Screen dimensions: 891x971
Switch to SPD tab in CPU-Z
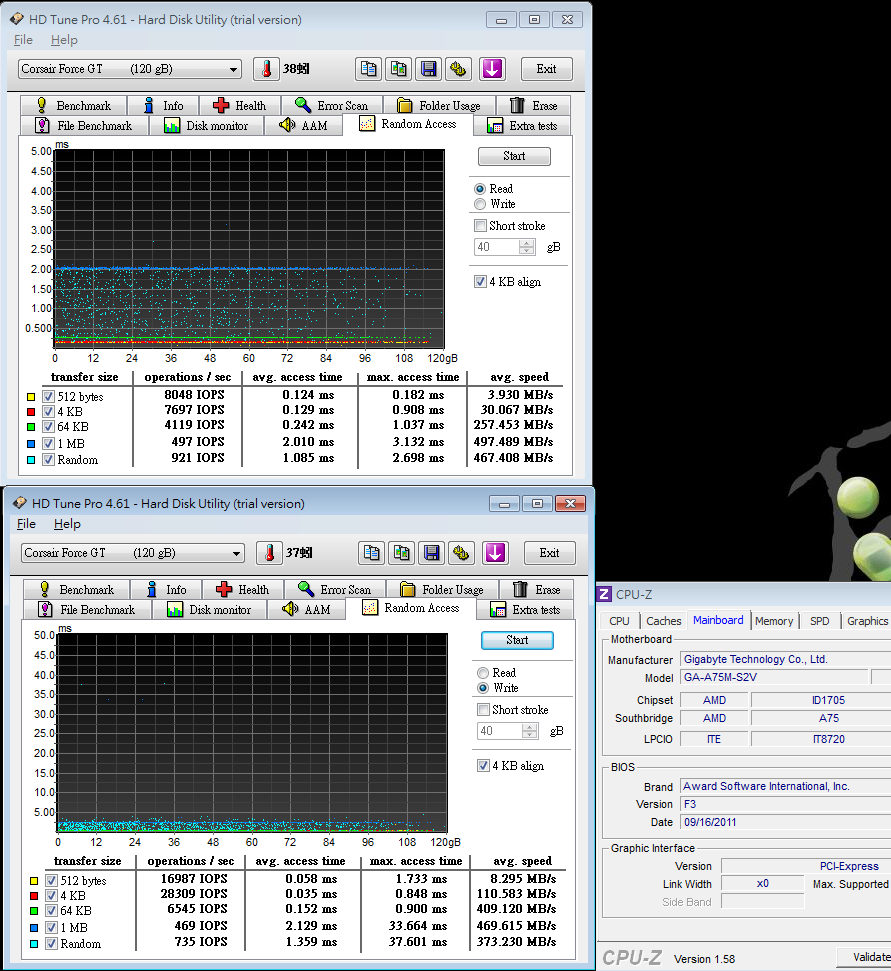(819, 621)
